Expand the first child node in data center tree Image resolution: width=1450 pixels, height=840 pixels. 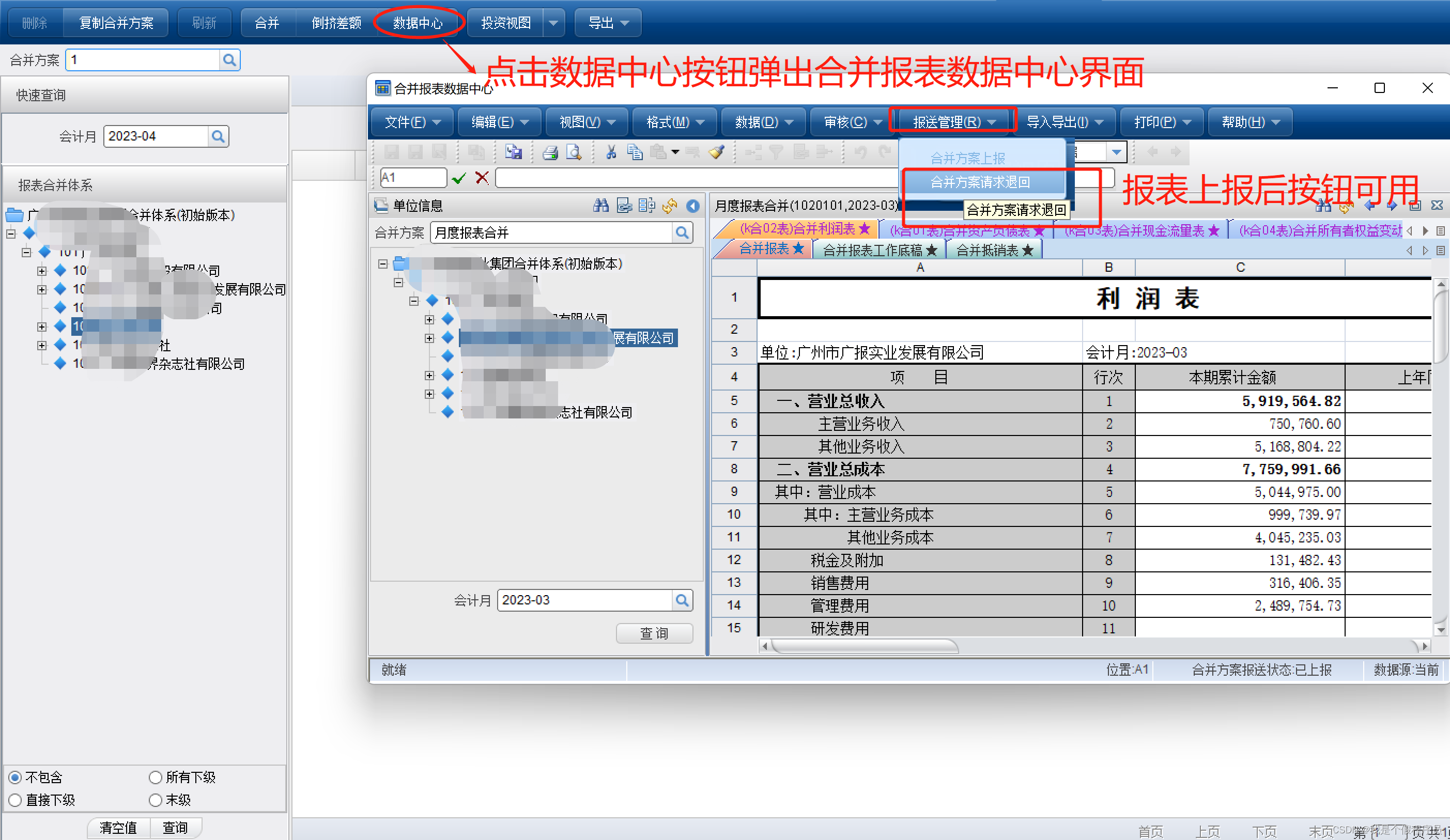tap(429, 319)
